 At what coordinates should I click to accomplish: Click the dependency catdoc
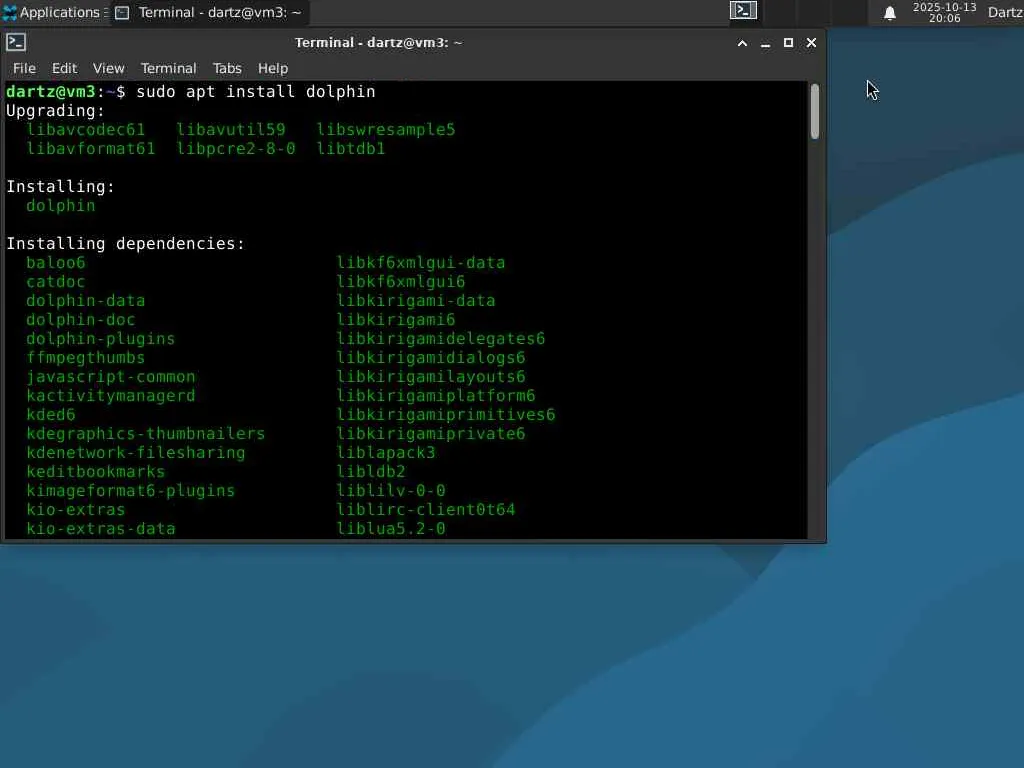point(56,281)
